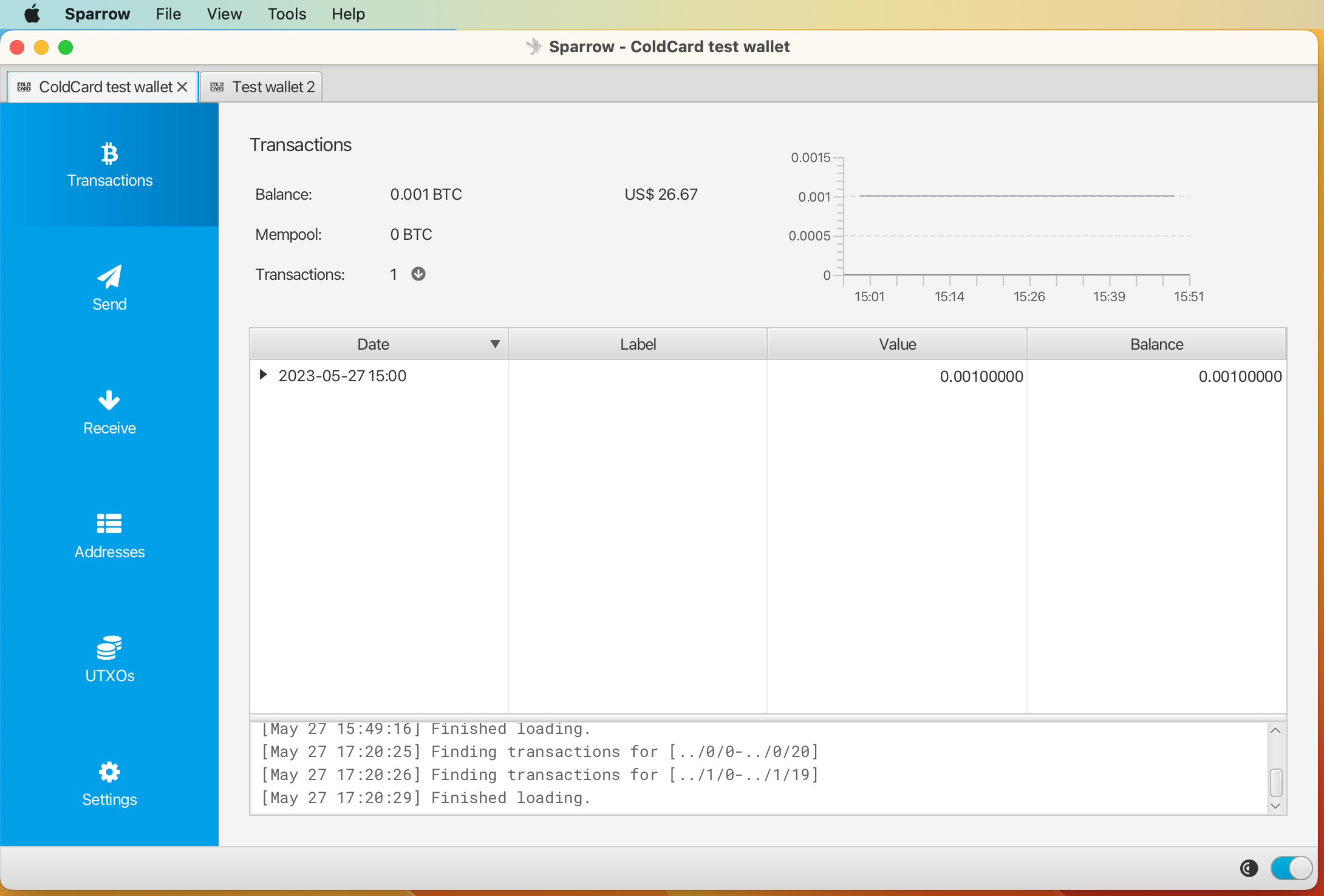The height and width of the screenshot is (896, 1324).
Task: Sort transactions by the Balance column header
Action: coord(1156,344)
